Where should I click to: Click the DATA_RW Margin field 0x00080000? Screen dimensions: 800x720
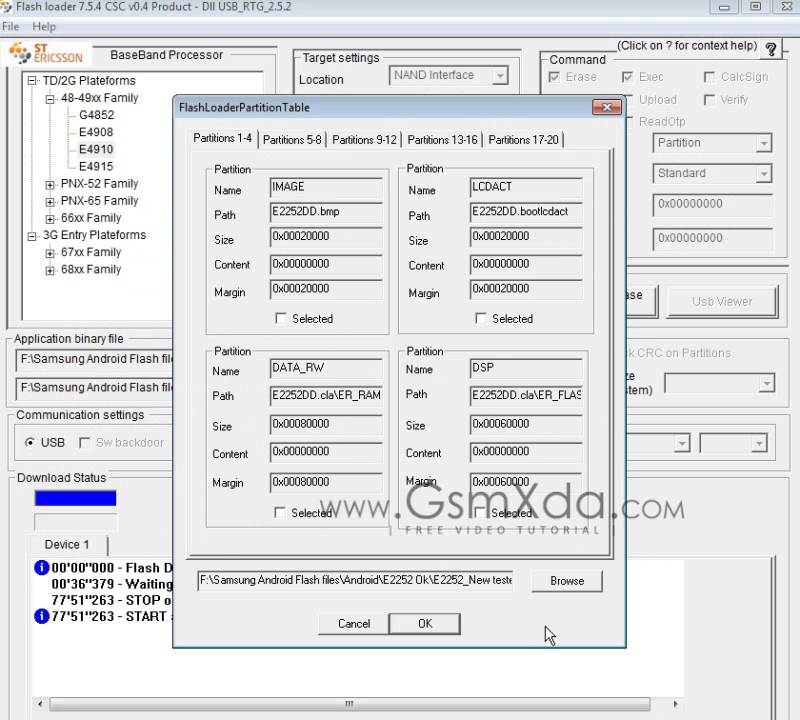[326, 482]
